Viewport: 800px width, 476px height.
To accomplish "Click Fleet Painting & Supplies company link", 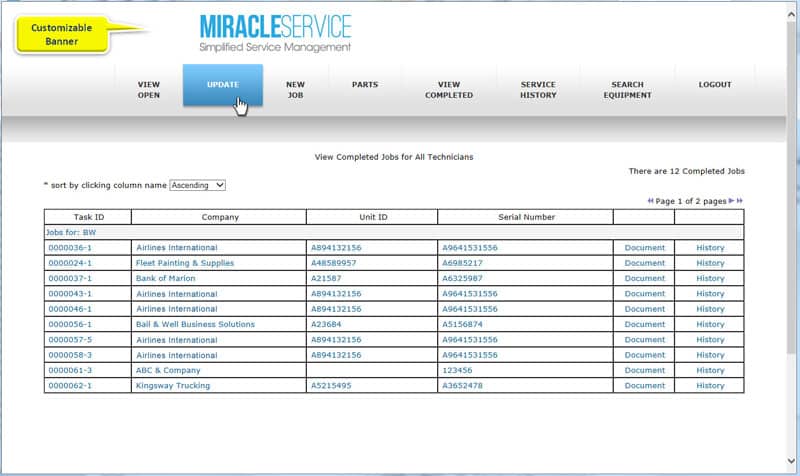I will click(185, 263).
